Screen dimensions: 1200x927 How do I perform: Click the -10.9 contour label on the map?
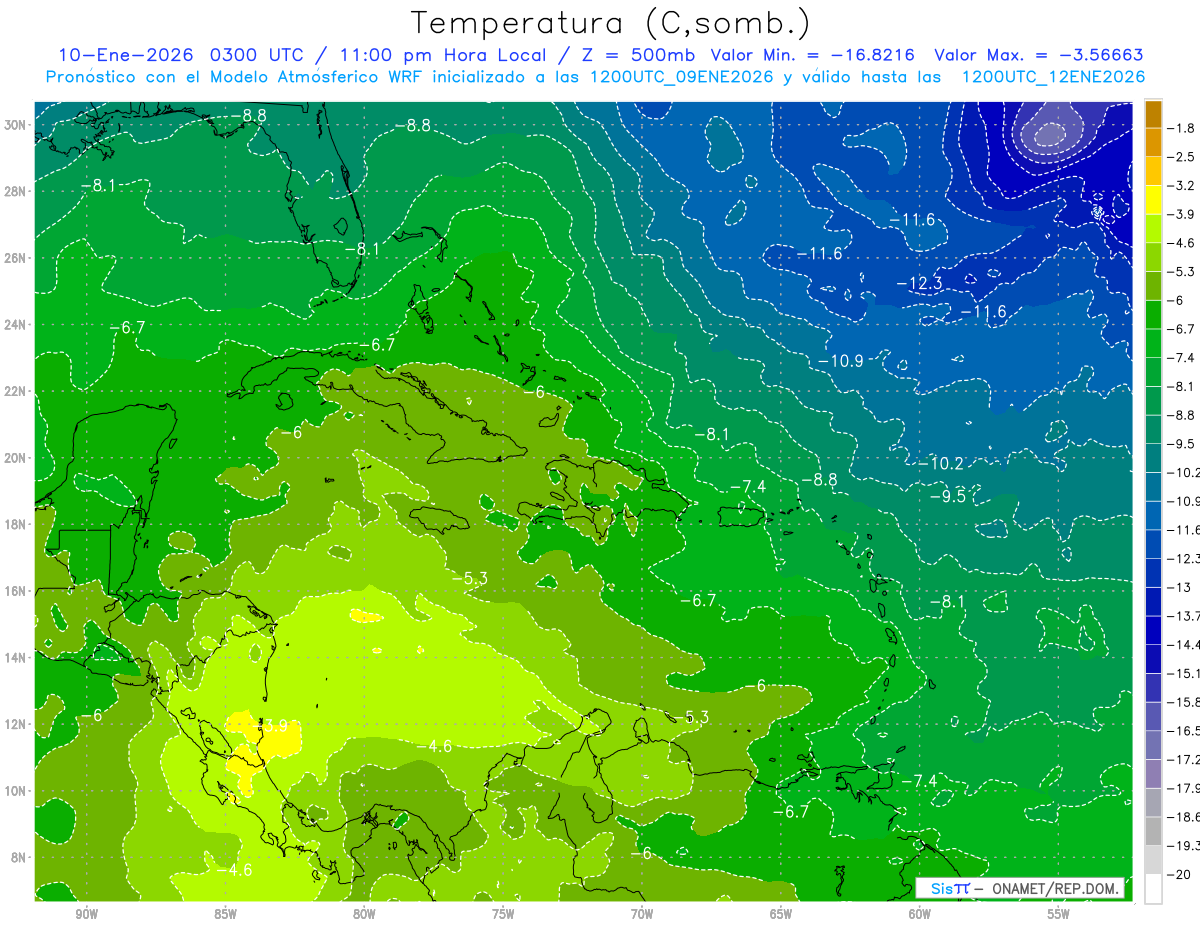(x=841, y=361)
